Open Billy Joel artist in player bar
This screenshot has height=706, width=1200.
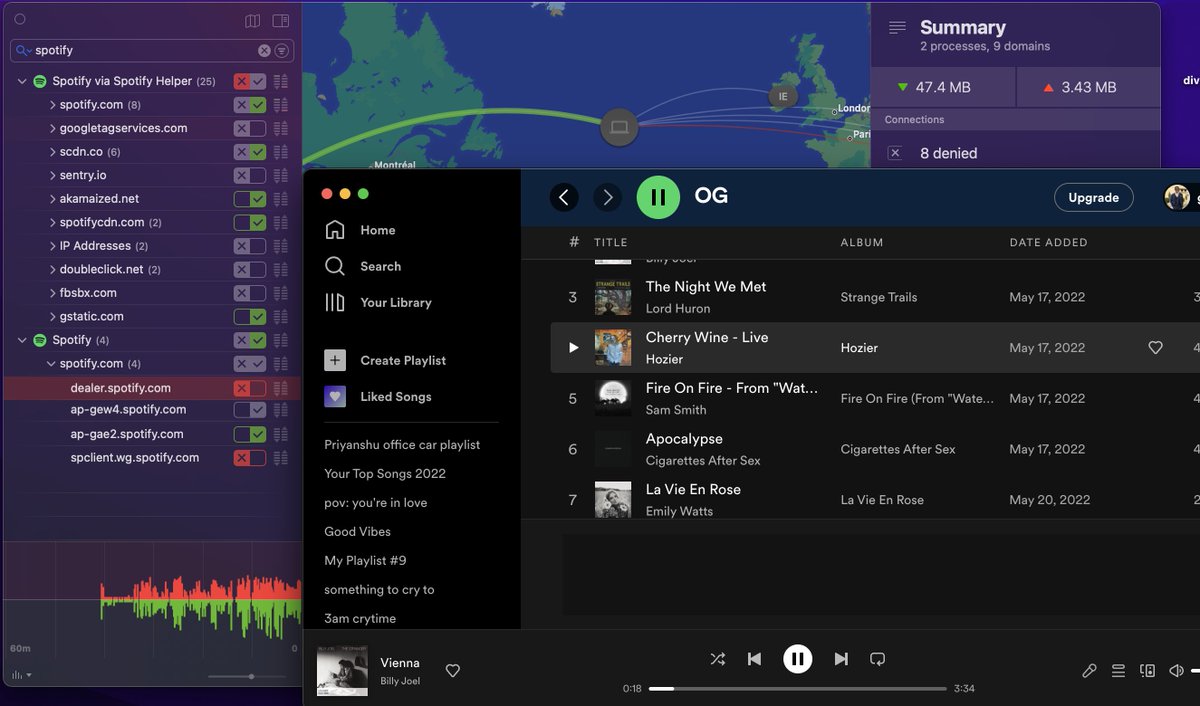400,681
